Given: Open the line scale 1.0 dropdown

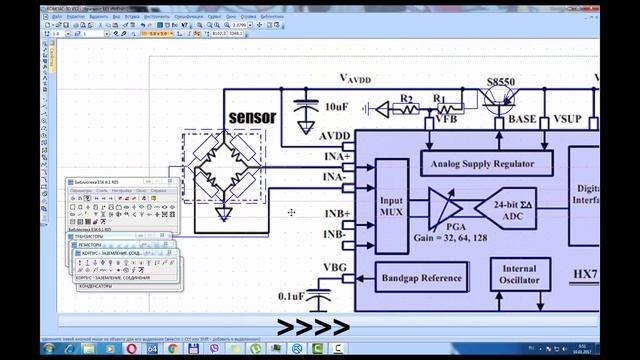Looking at the screenshot, I should pyautogui.click(x=68, y=33).
